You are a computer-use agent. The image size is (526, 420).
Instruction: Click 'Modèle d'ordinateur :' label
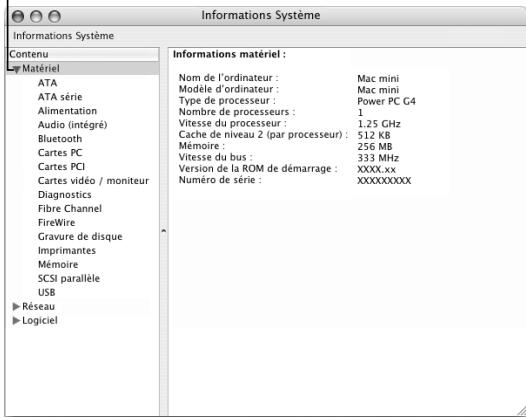229,89
